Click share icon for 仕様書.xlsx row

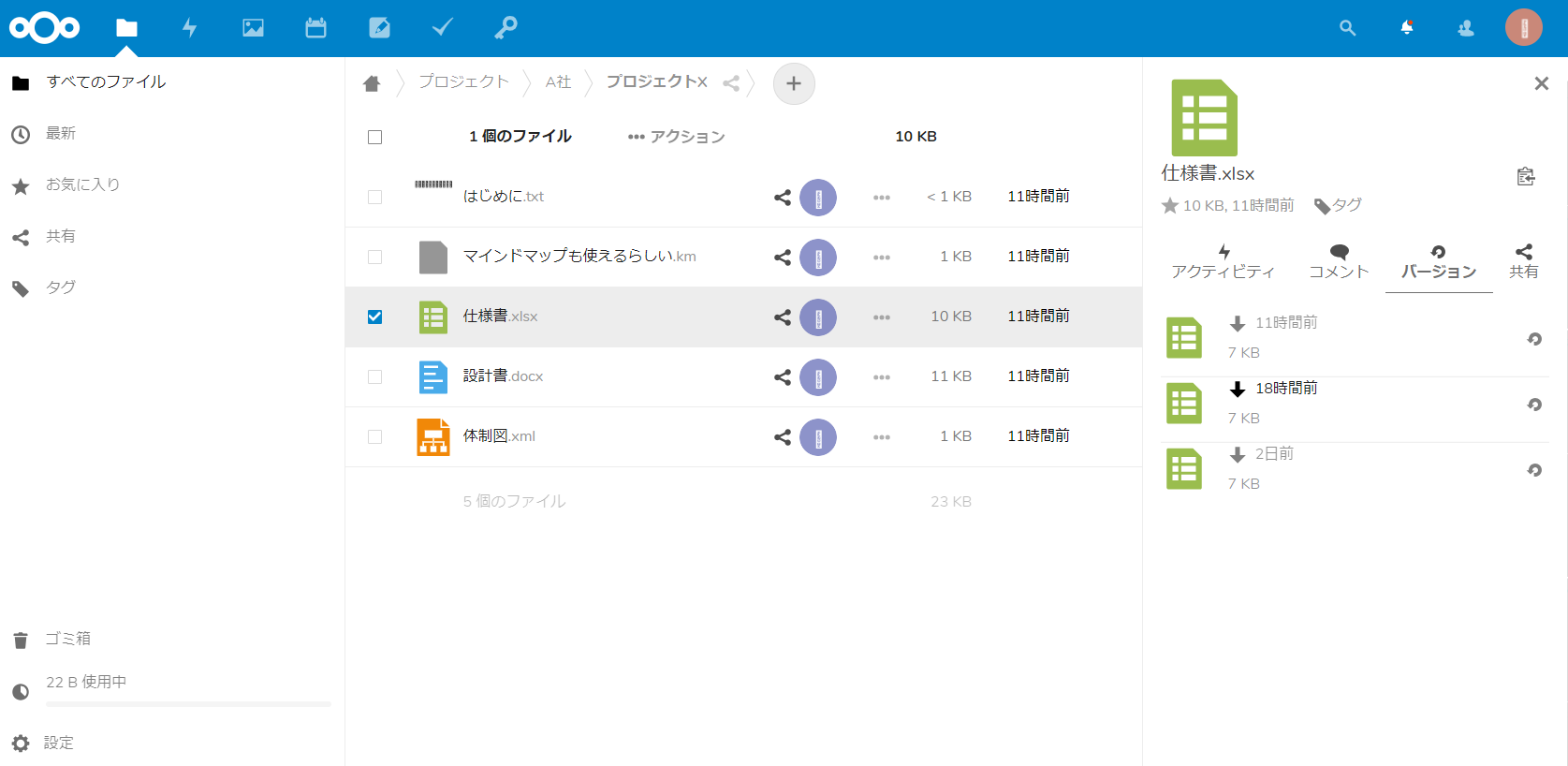783,317
